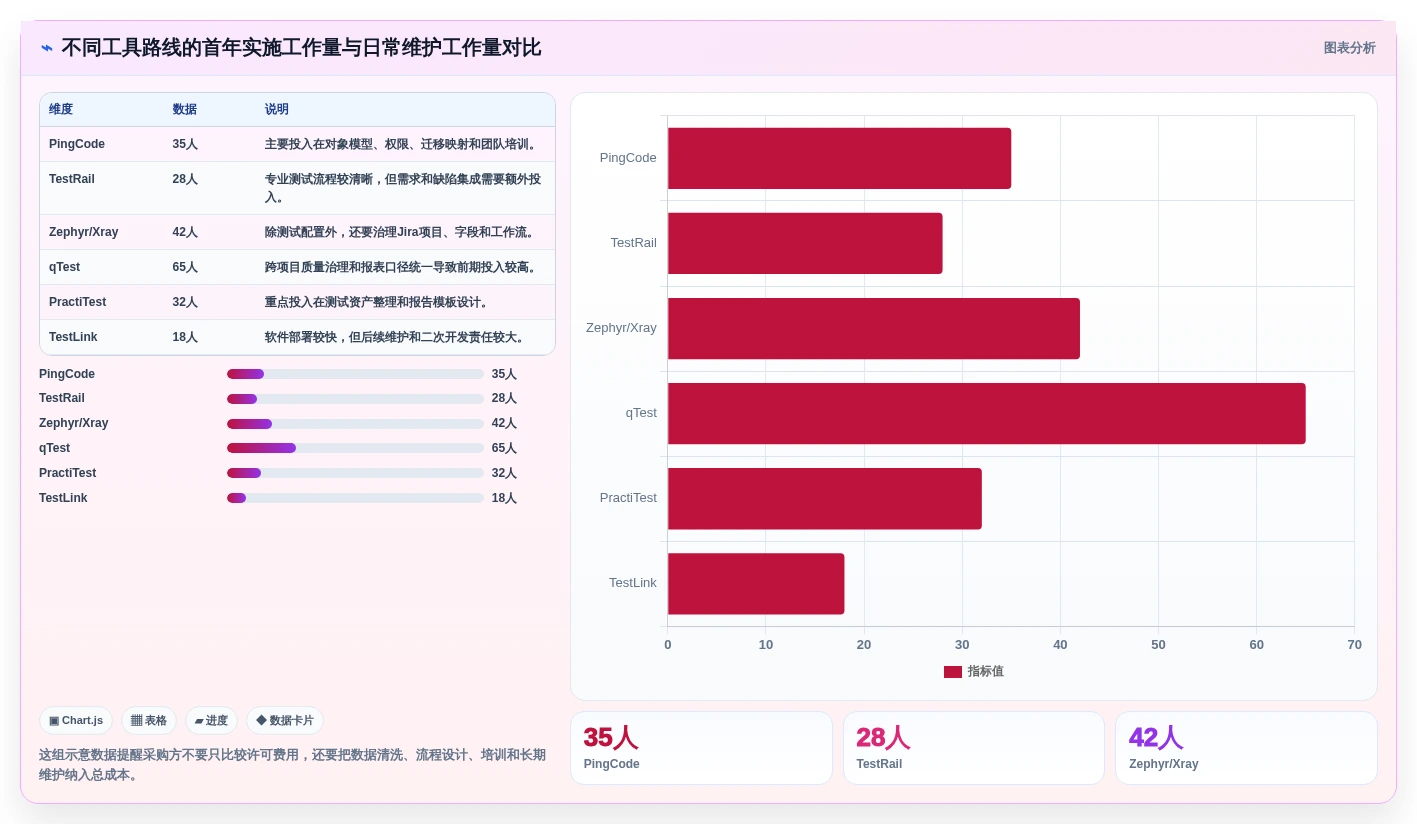The image size is (1417, 824).
Task: Click the TestLink bar in the chart
Action: pos(756,583)
